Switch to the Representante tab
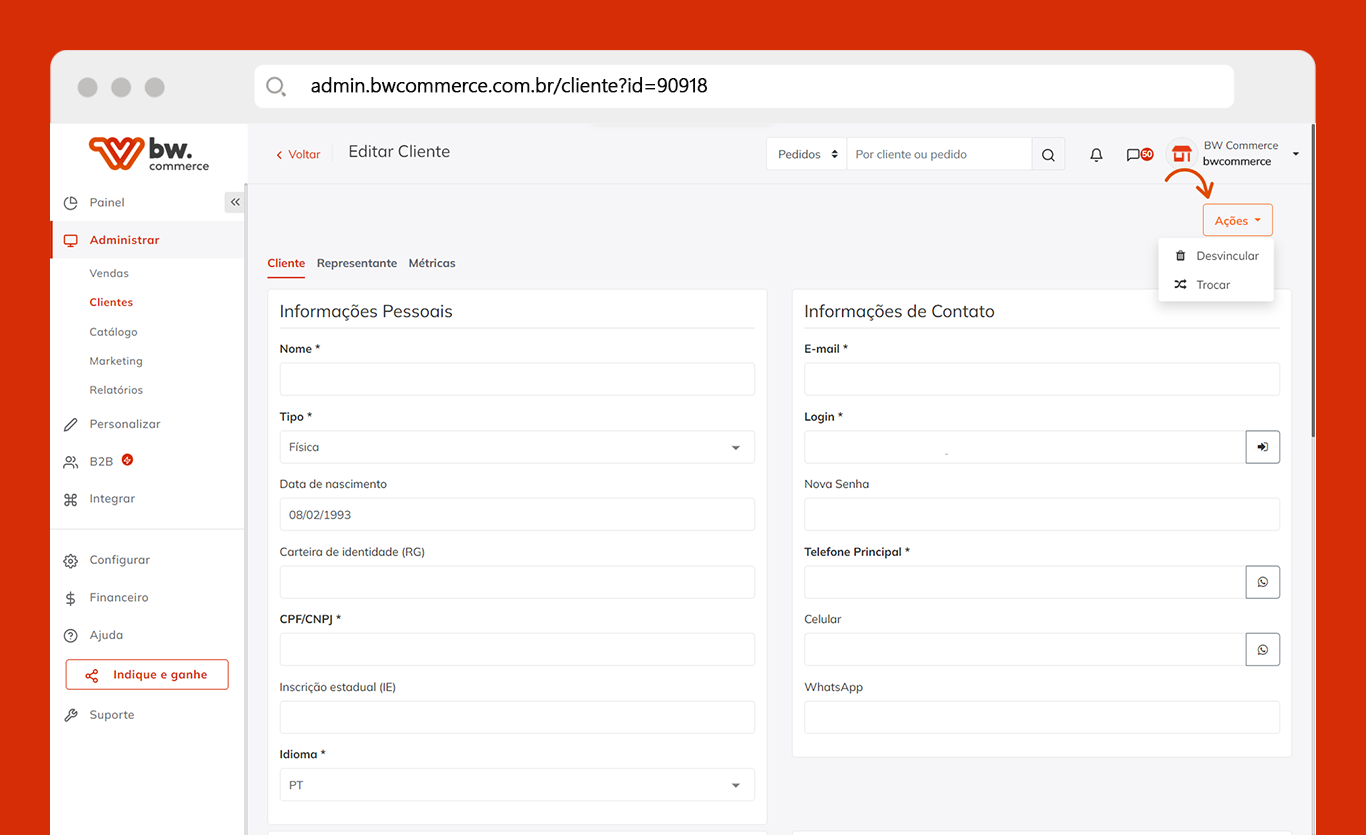Image resolution: width=1366 pixels, height=835 pixels. coord(357,263)
